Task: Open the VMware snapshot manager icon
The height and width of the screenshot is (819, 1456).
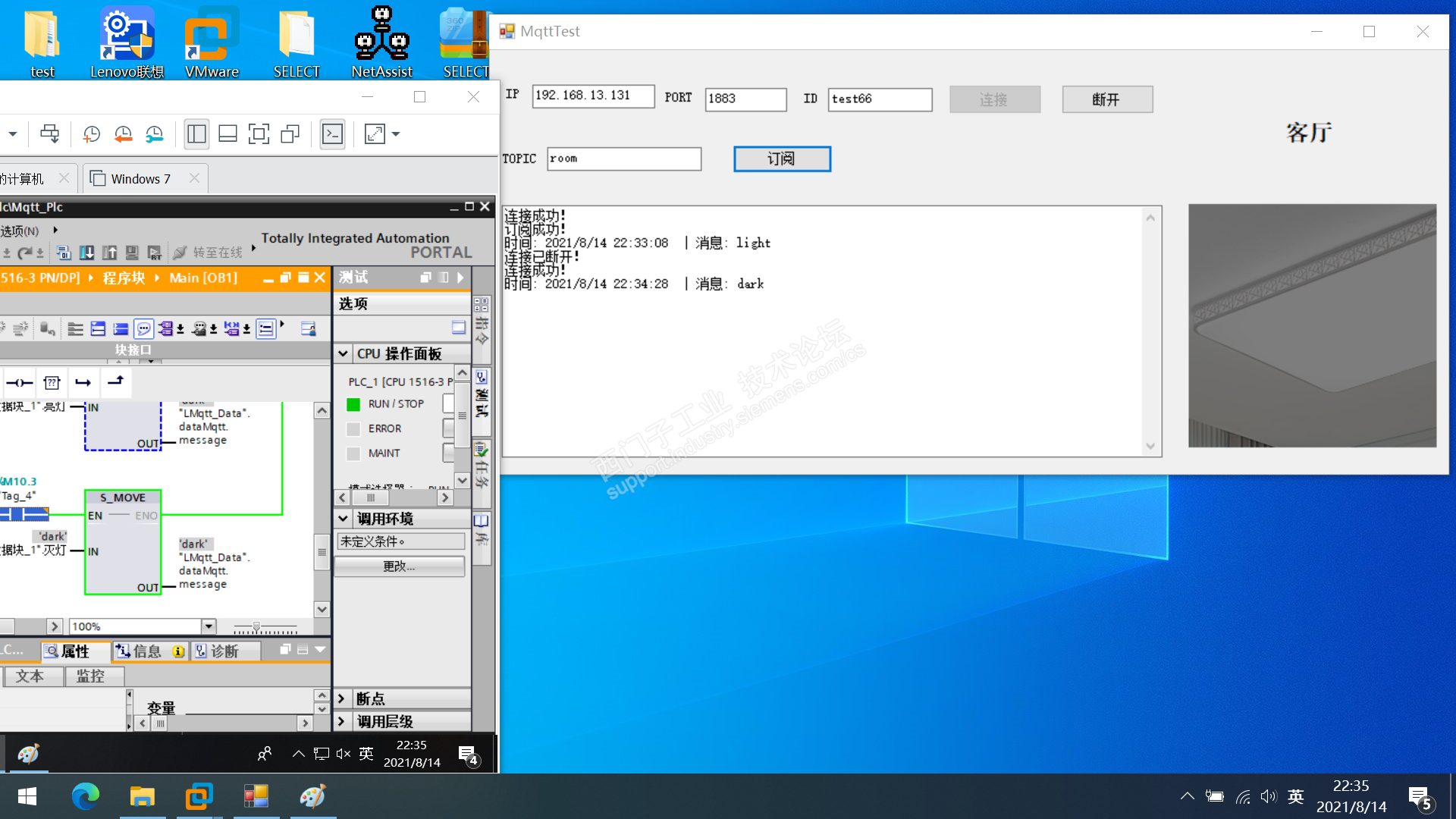Action: pyautogui.click(x=155, y=134)
